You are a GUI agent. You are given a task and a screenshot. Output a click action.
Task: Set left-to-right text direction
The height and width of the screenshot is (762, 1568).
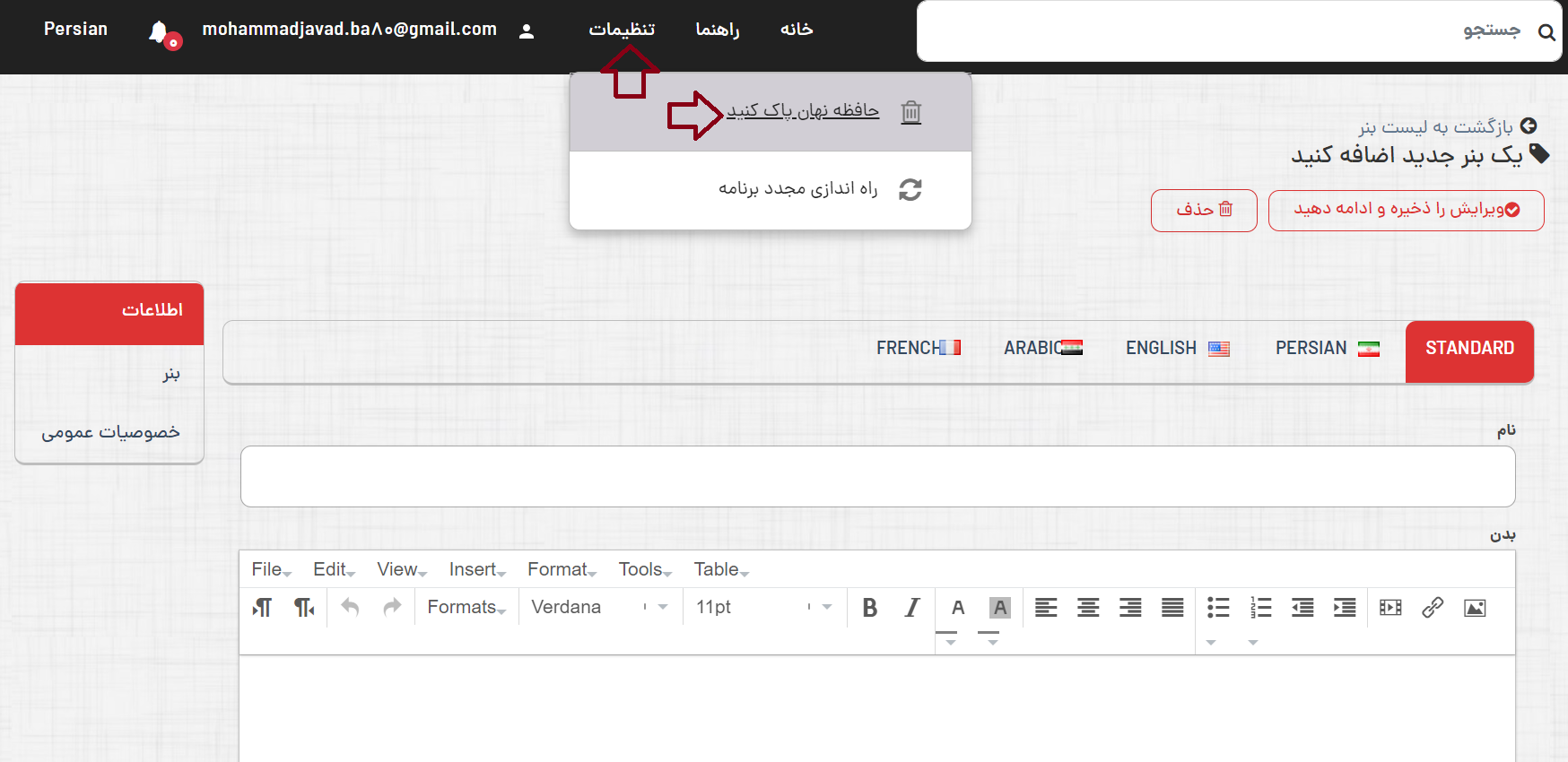[262, 608]
